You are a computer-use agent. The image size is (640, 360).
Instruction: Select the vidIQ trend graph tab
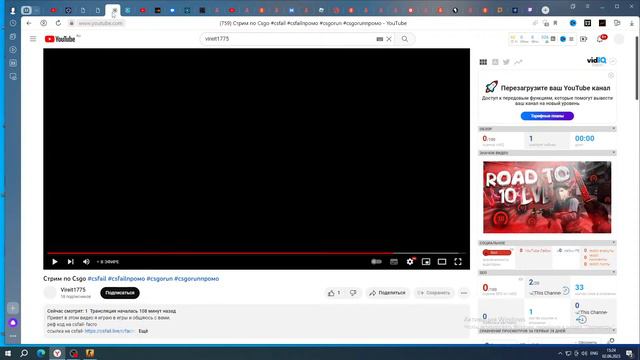tap(518, 62)
